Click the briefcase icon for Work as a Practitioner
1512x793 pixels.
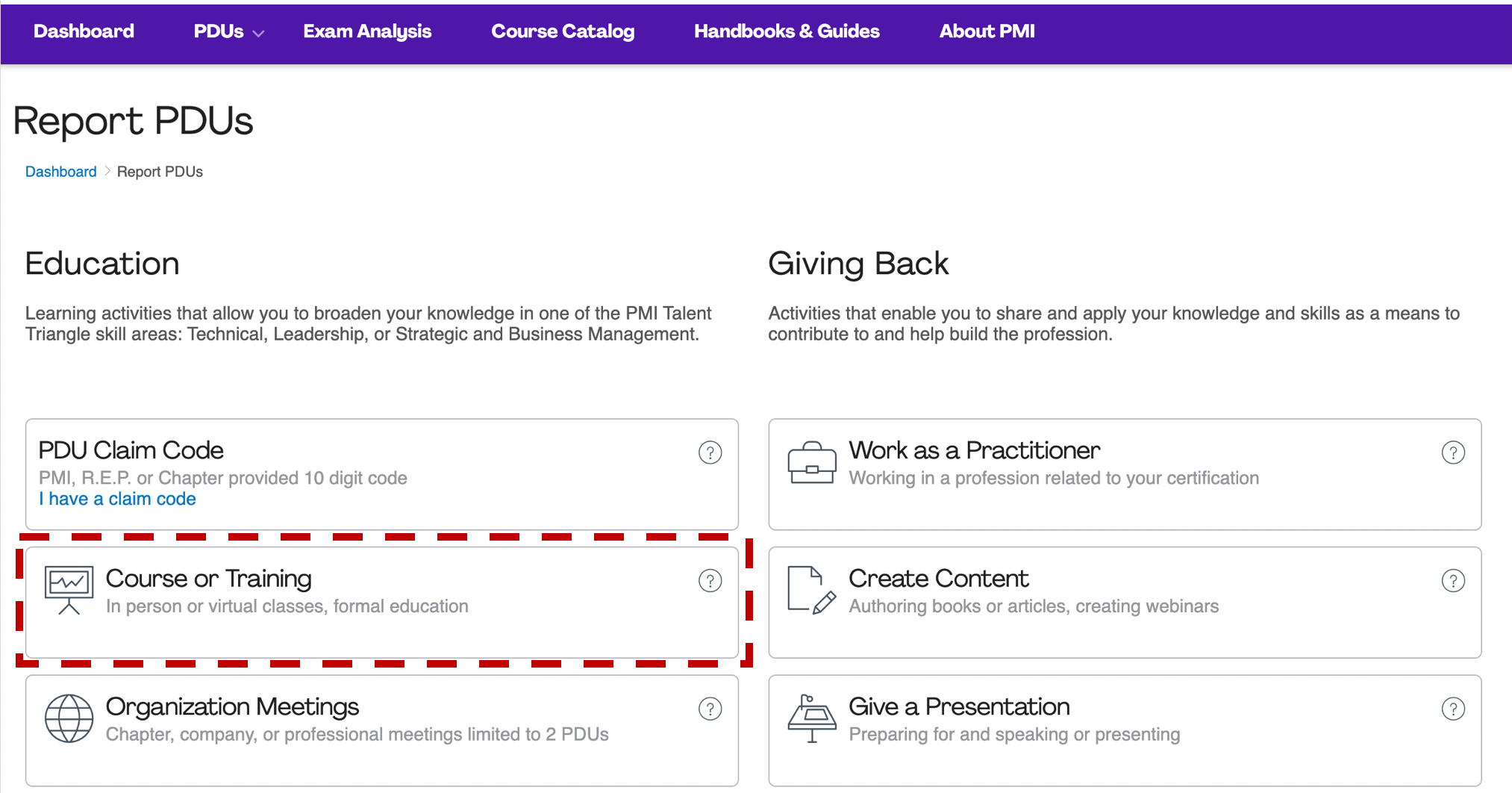[812, 463]
